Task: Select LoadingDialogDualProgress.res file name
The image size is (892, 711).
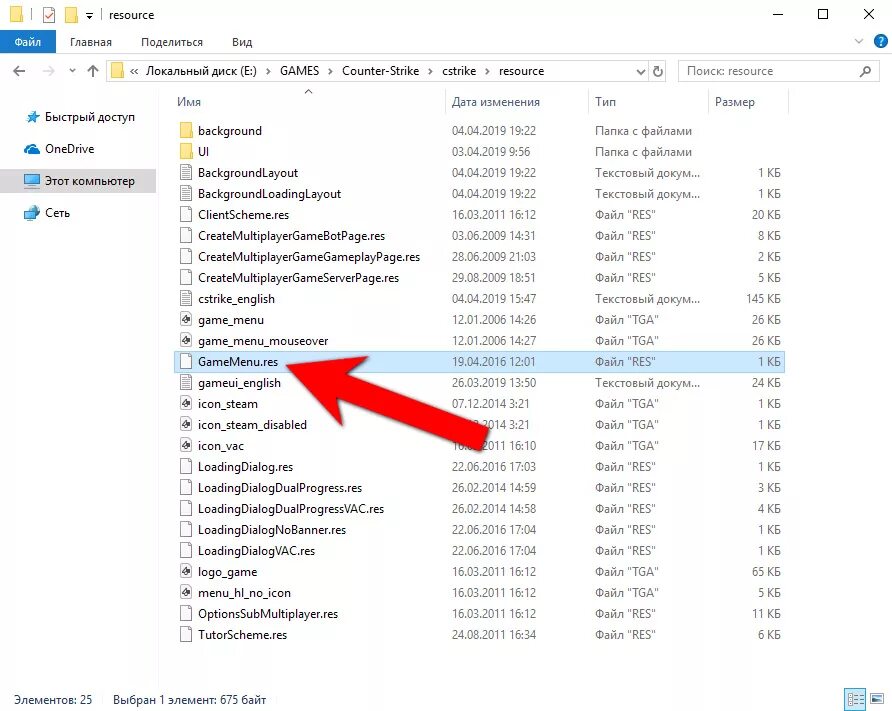Action: [280, 488]
